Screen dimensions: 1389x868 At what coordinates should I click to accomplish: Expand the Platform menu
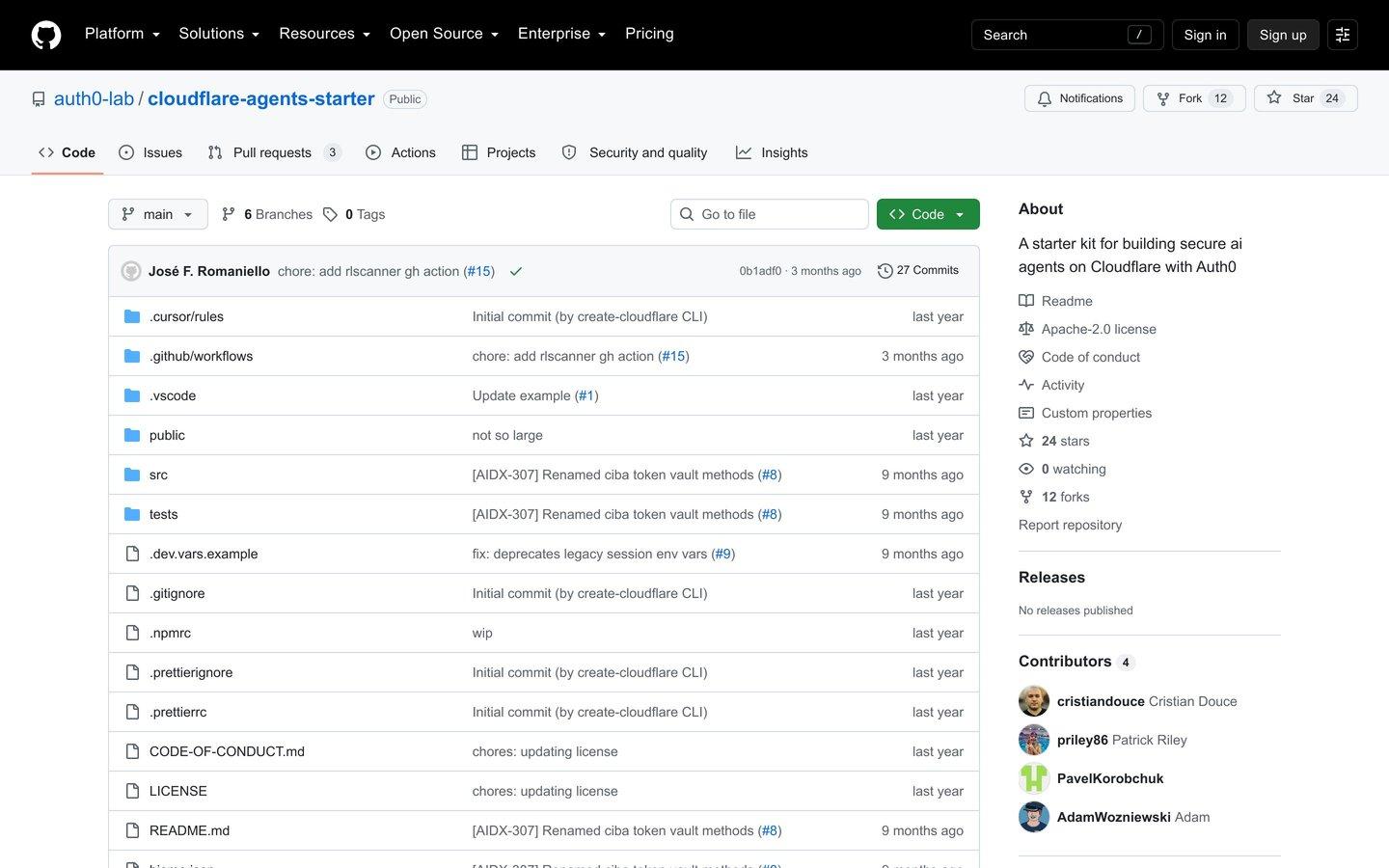[123, 34]
